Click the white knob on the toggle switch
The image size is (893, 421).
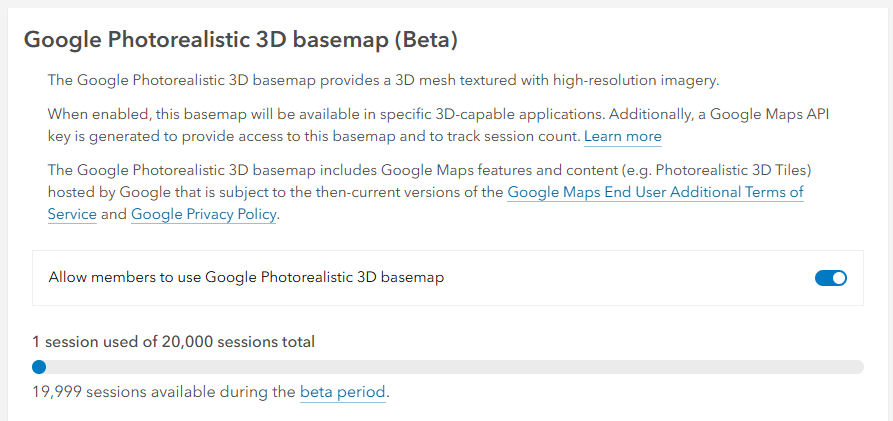[x=838, y=278]
